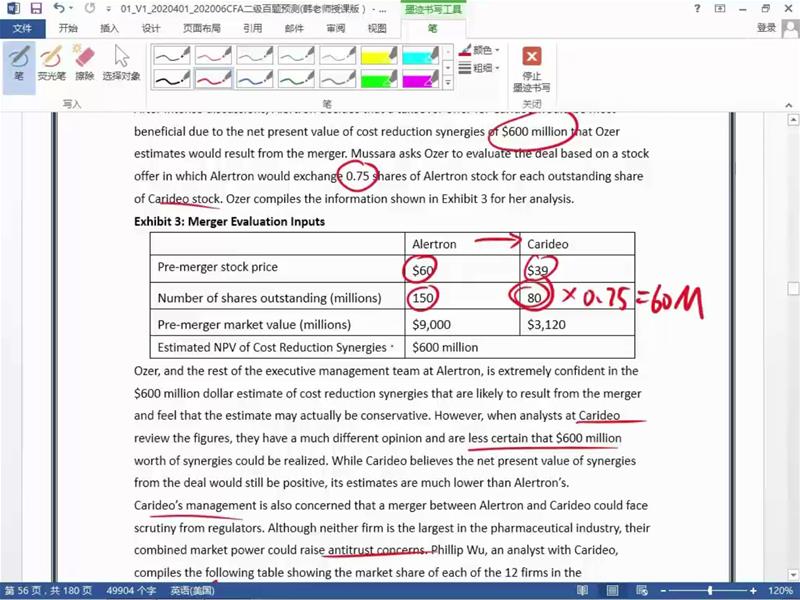
Task: Click the scroll down arrow of vertical scrollbar
Action: [x=793, y=574]
